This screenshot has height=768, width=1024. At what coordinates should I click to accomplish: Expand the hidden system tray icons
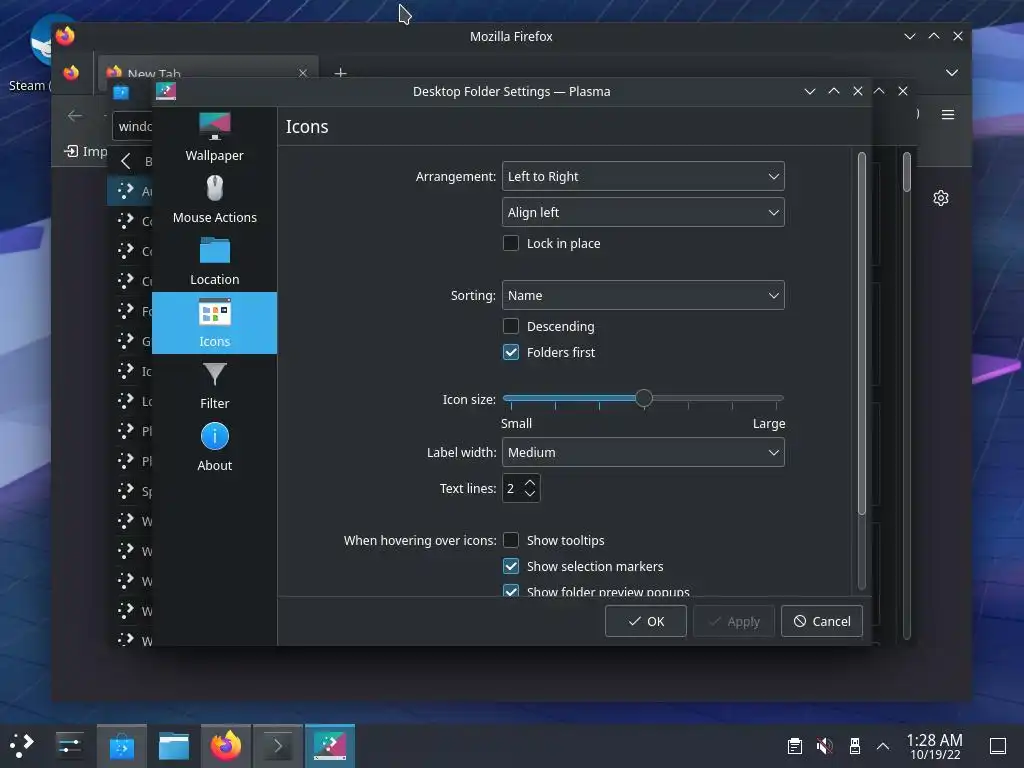[x=882, y=746]
